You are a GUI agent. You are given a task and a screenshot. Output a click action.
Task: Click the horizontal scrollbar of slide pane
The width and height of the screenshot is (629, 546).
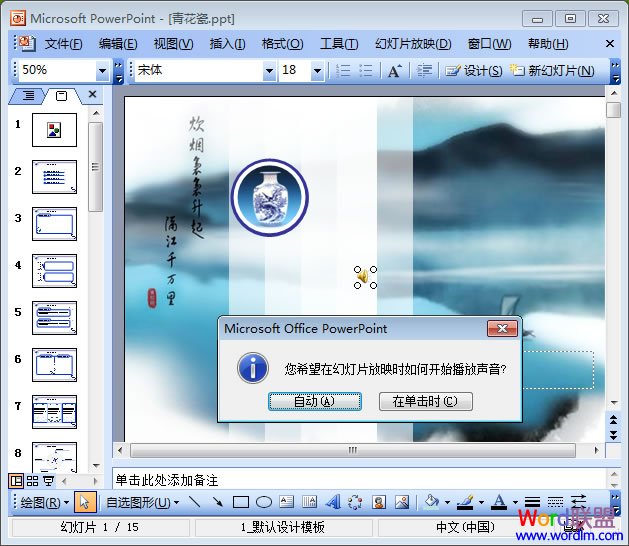click(x=353, y=450)
